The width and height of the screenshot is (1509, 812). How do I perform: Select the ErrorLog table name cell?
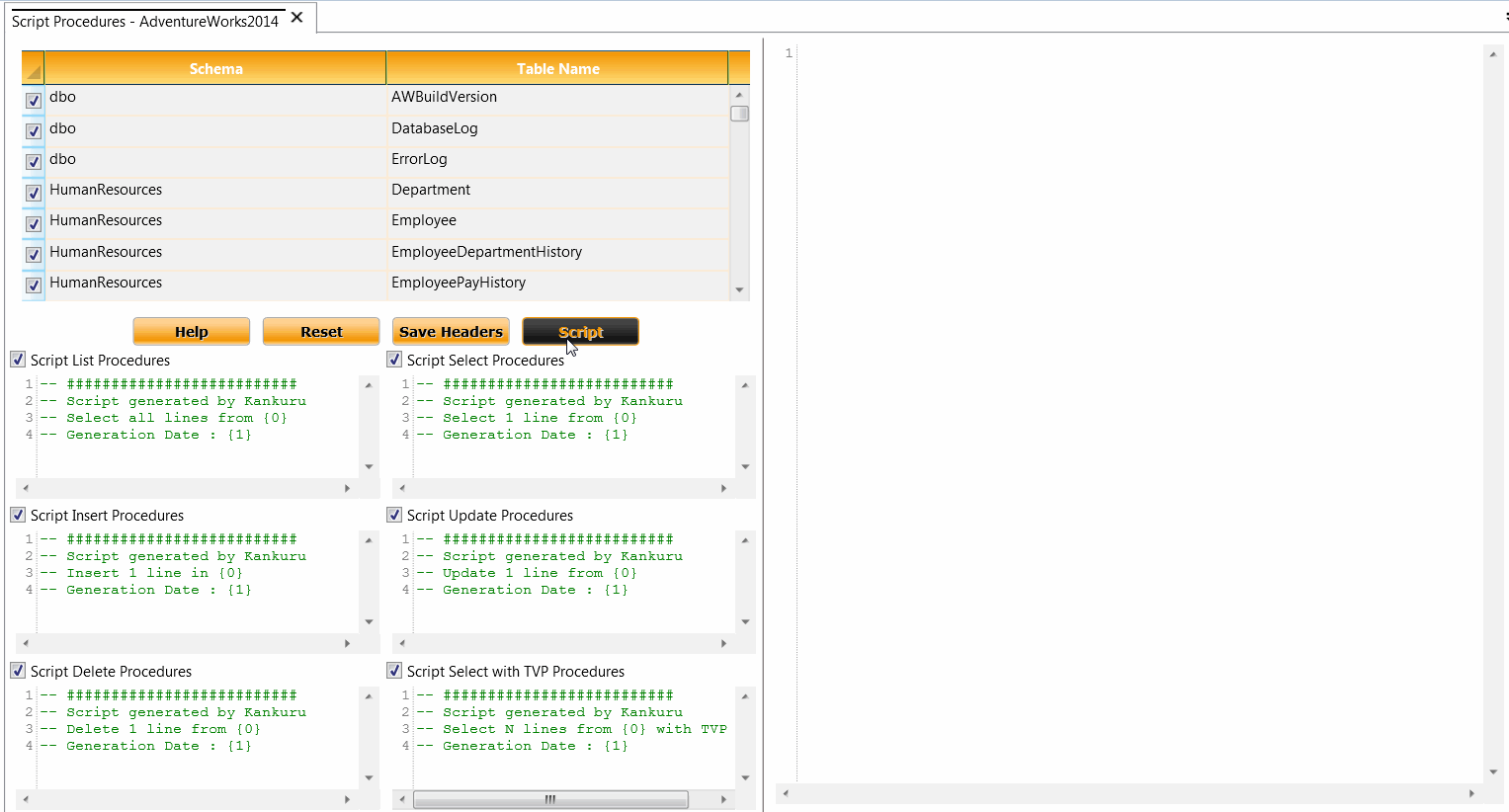557,161
